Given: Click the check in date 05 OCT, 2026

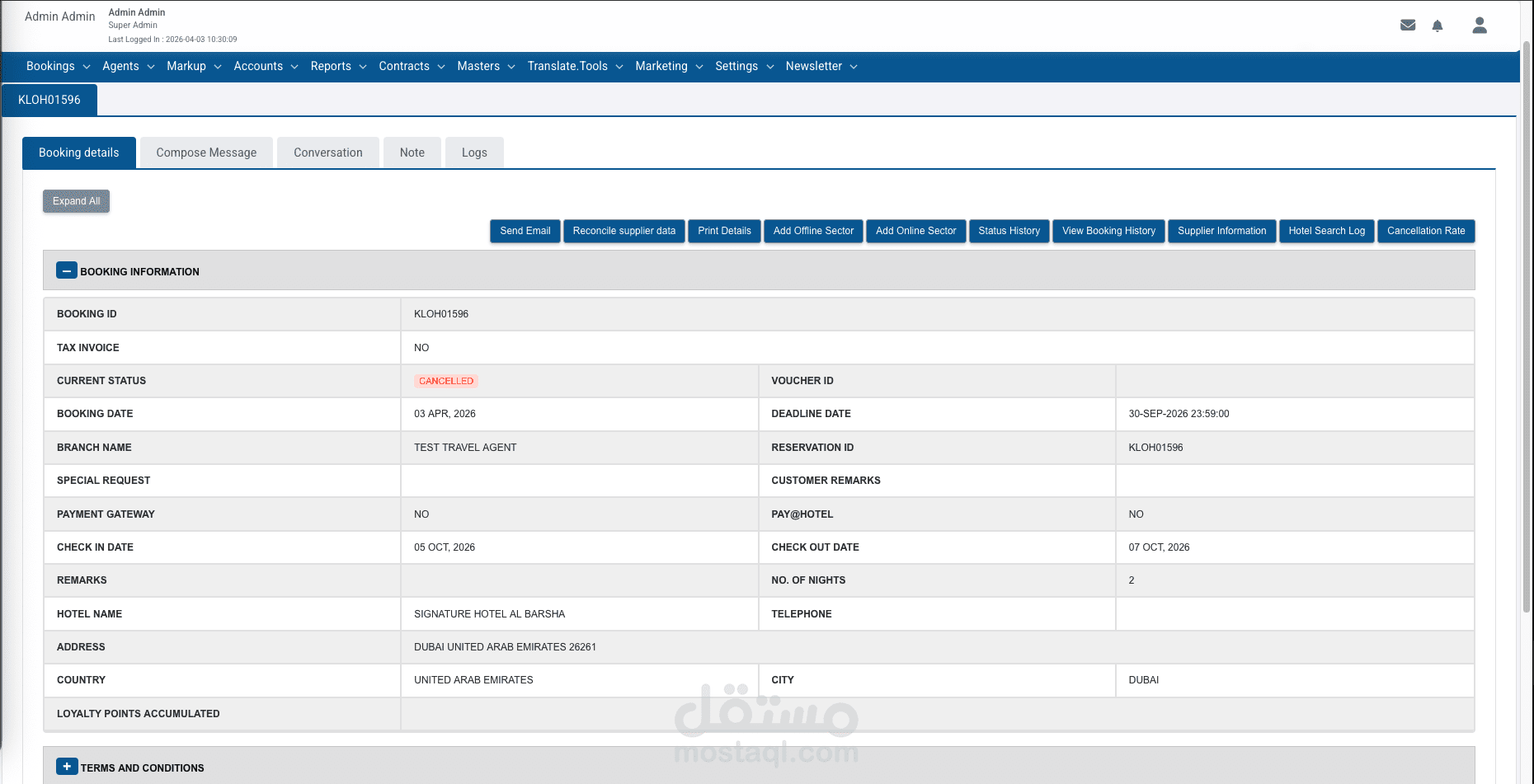Looking at the screenshot, I should click(x=445, y=547).
